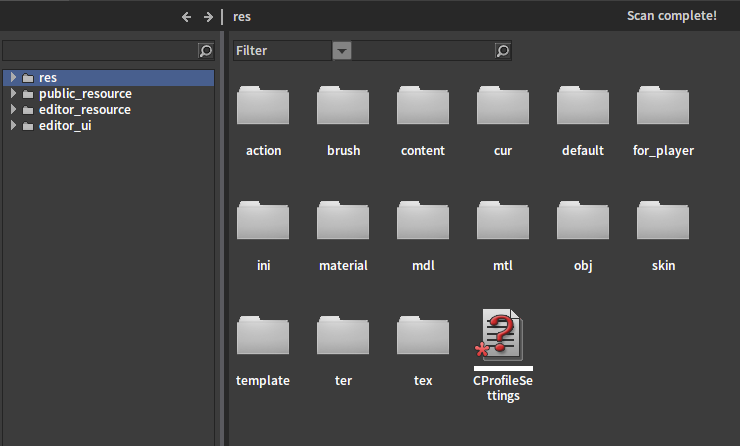740x446 pixels.
Task: Expand the res tree node
Action: pos(13,77)
